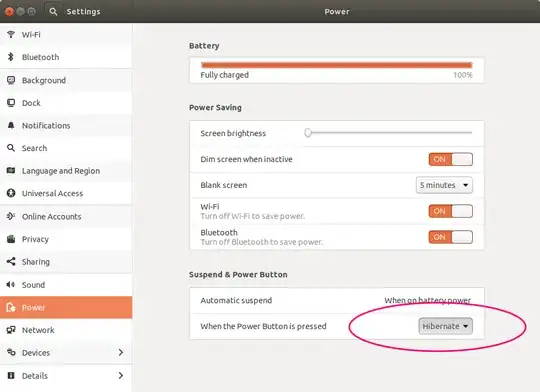Toggle Dim screen when inactive switch
Viewport: 540px width, 392px height.
coord(450,159)
